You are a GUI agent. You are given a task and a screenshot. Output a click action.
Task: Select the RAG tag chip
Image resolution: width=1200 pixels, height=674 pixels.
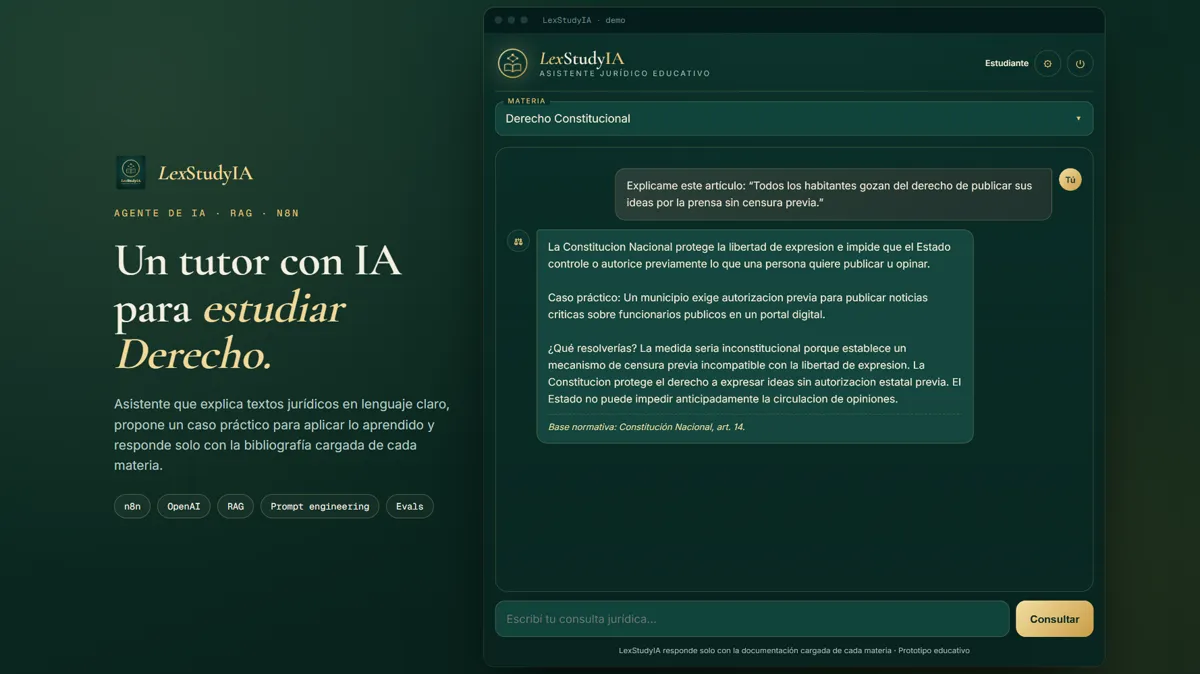pyautogui.click(x=235, y=506)
